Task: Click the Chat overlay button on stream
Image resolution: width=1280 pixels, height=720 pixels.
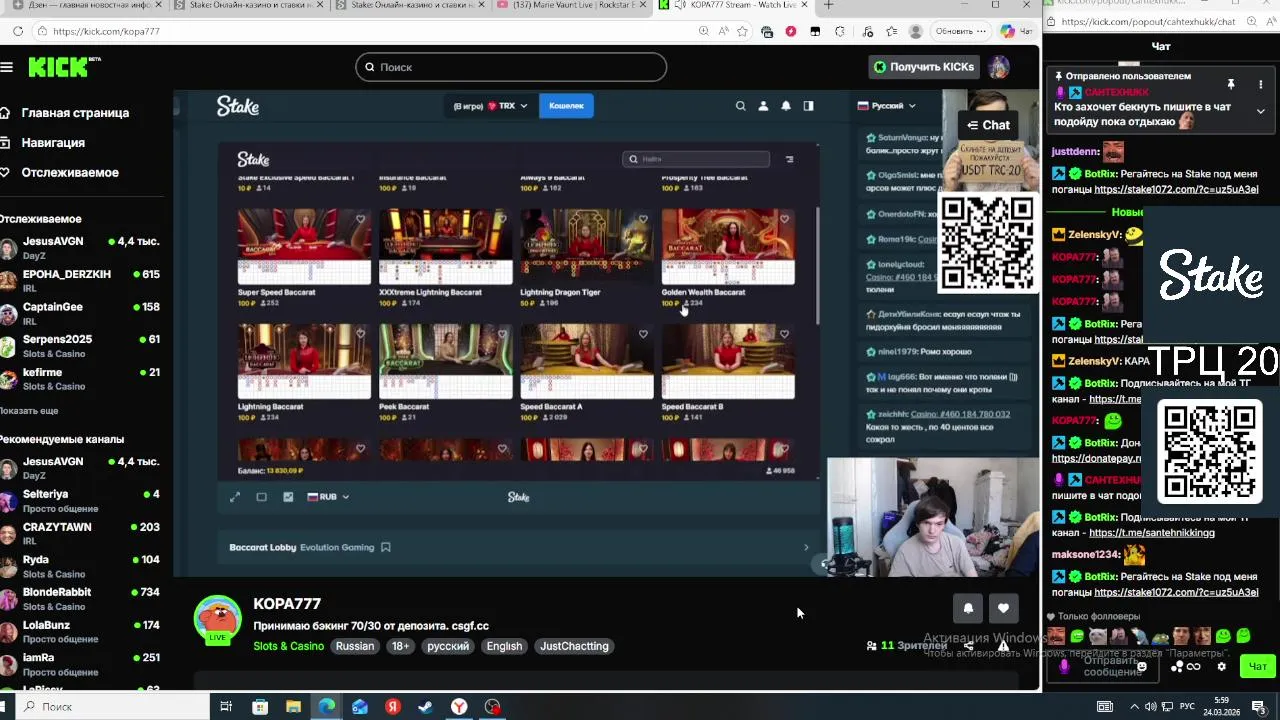Action: (988, 125)
